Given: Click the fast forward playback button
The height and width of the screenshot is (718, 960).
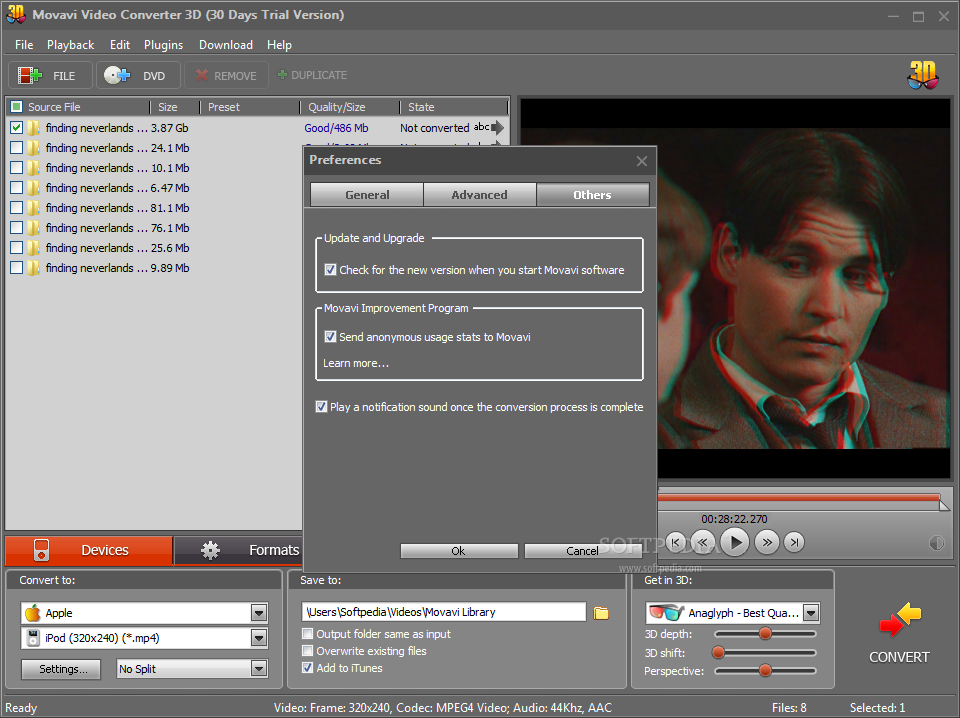Looking at the screenshot, I should (767, 542).
